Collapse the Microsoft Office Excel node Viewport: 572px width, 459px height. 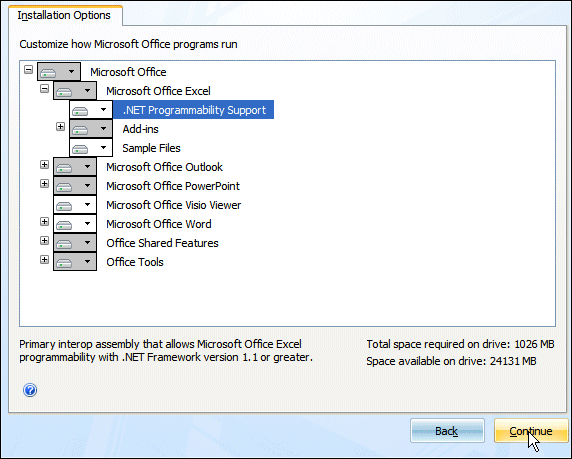(x=45, y=88)
